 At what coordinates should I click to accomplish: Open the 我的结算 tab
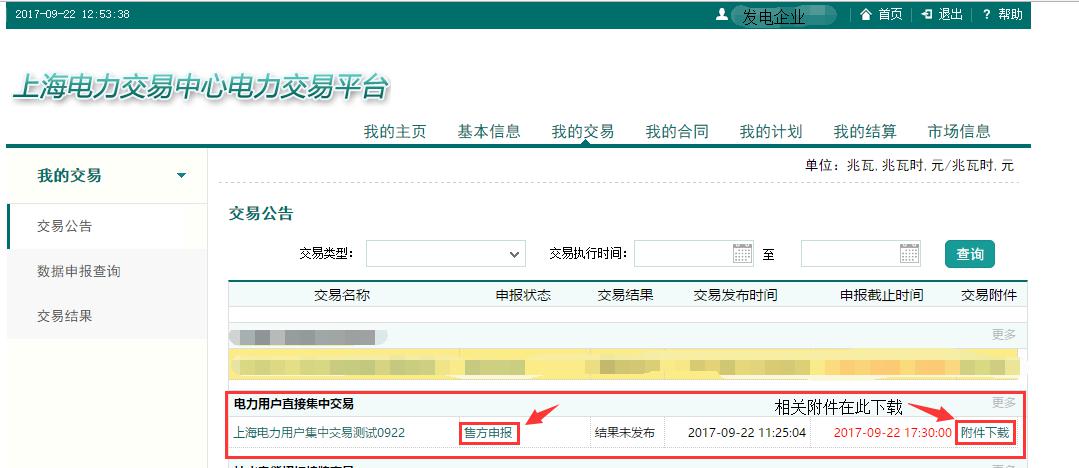coord(865,131)
